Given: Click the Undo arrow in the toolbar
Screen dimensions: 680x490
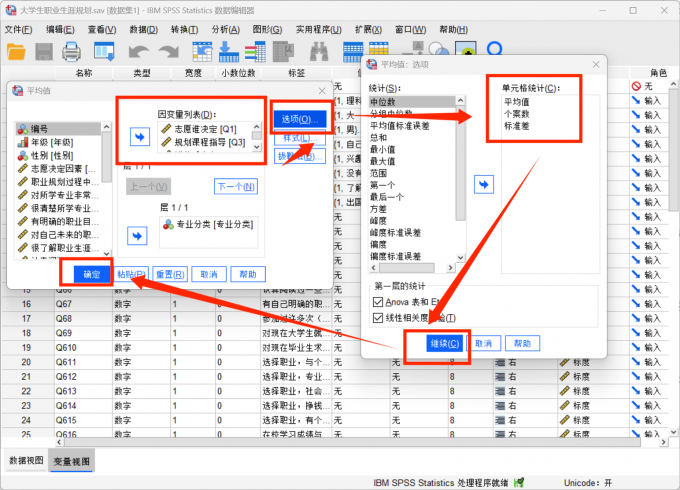Looking at the screenshot, I should [x=138, y=50].
